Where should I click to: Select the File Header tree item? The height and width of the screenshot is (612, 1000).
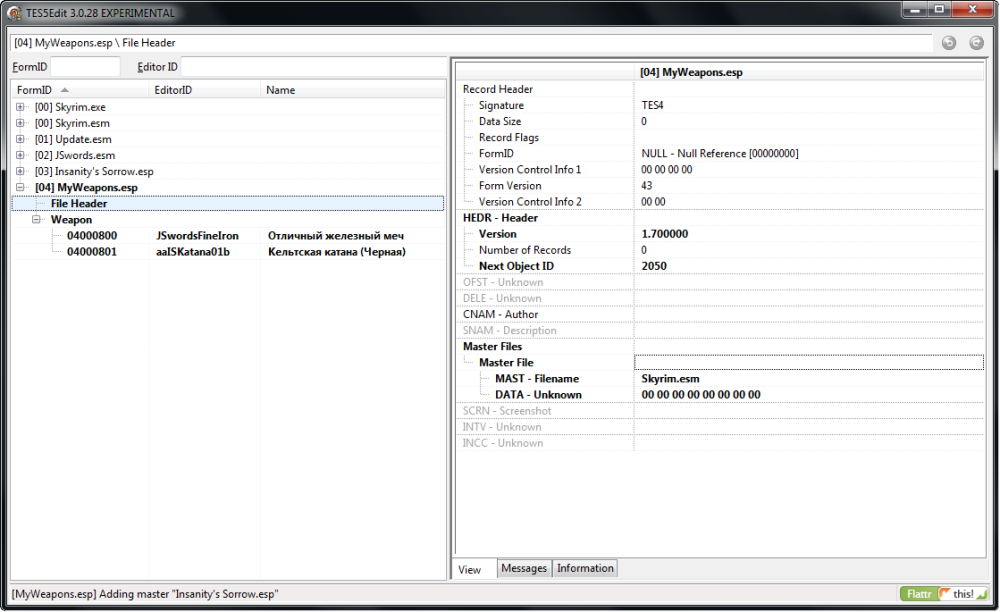coord(228,203)
